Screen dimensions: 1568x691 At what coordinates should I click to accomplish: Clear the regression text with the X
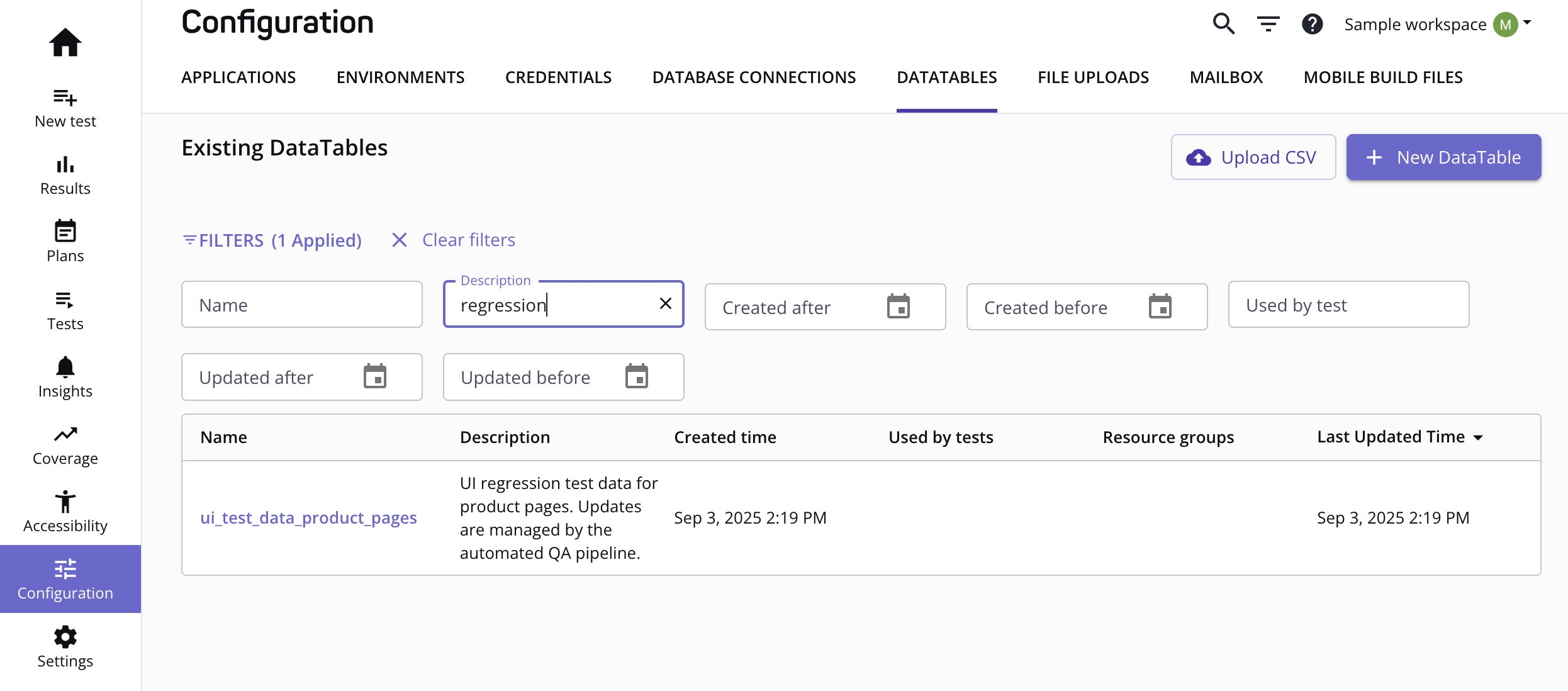pyautogui.click(x=665, y=304)
